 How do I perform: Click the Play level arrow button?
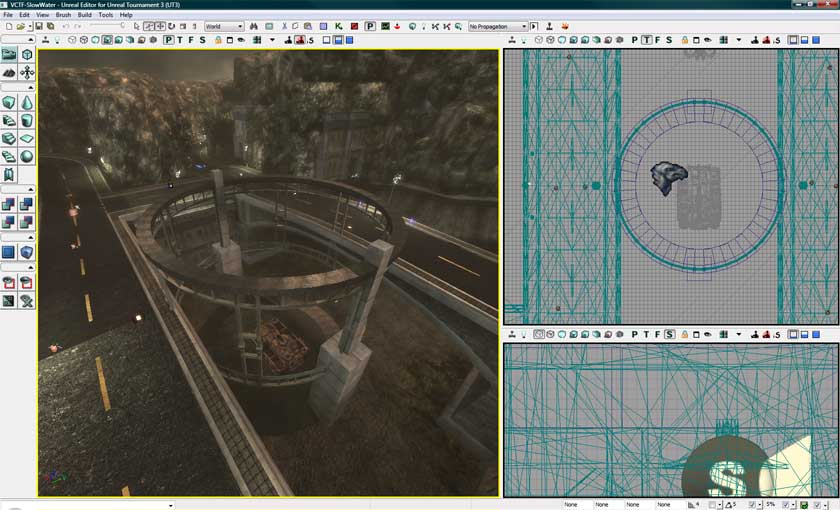coord(534,26)
